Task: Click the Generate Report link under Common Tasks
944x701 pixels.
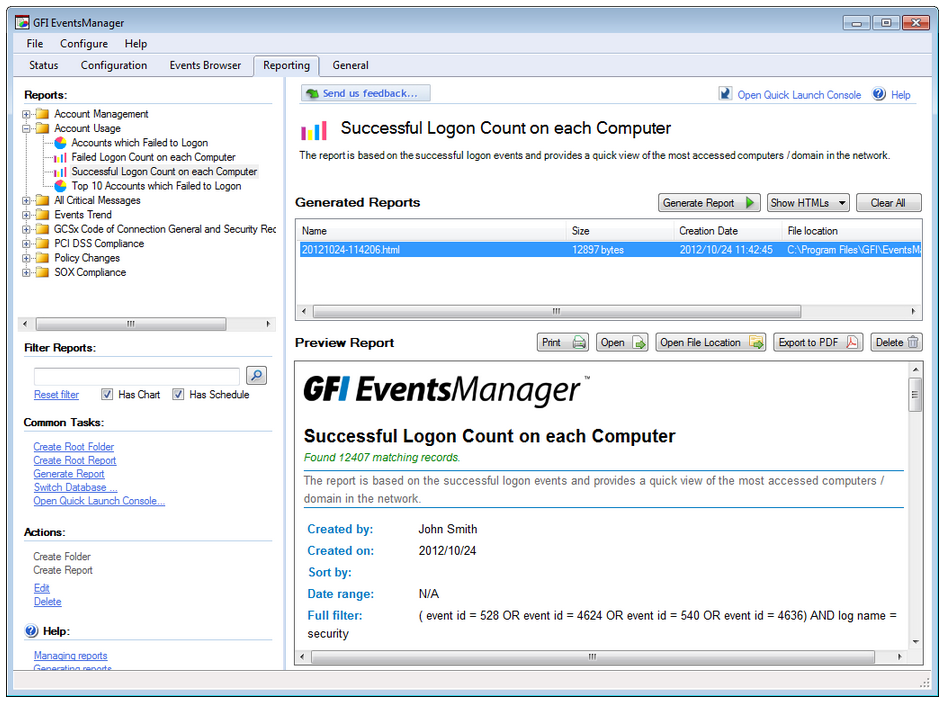Action: (x=69, y=474)
